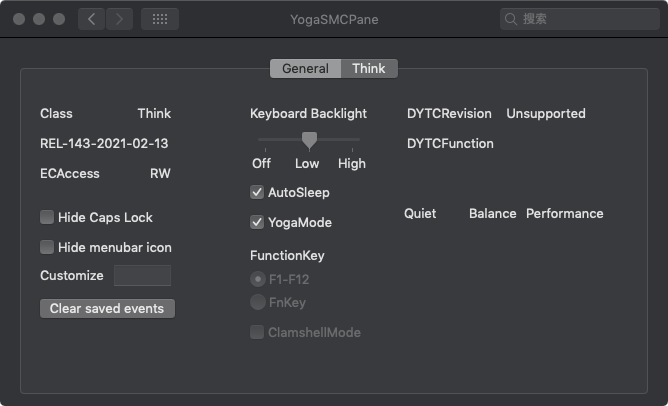
Task: Uncheck the YogaMode option
Action: pyautogui.click(x=257, y=222)
